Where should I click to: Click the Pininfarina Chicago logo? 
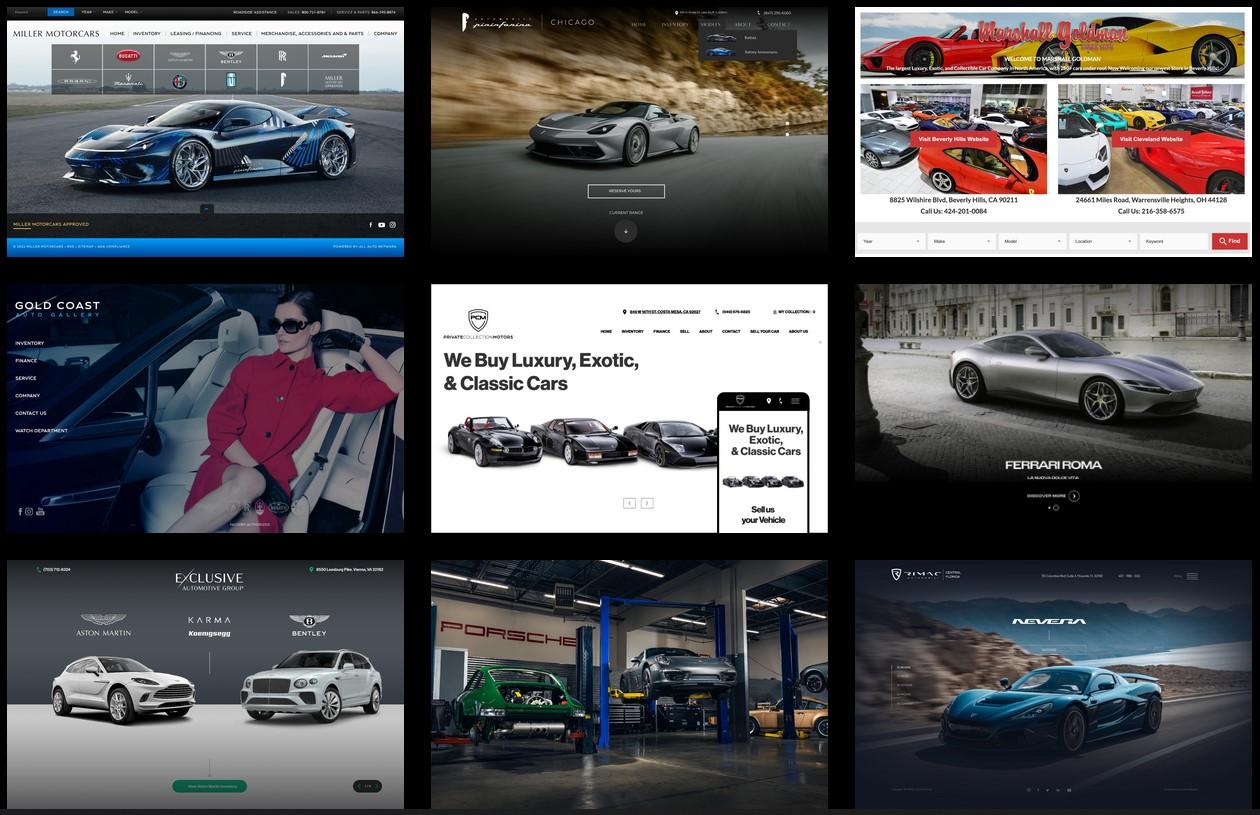[x=528, y=22]
